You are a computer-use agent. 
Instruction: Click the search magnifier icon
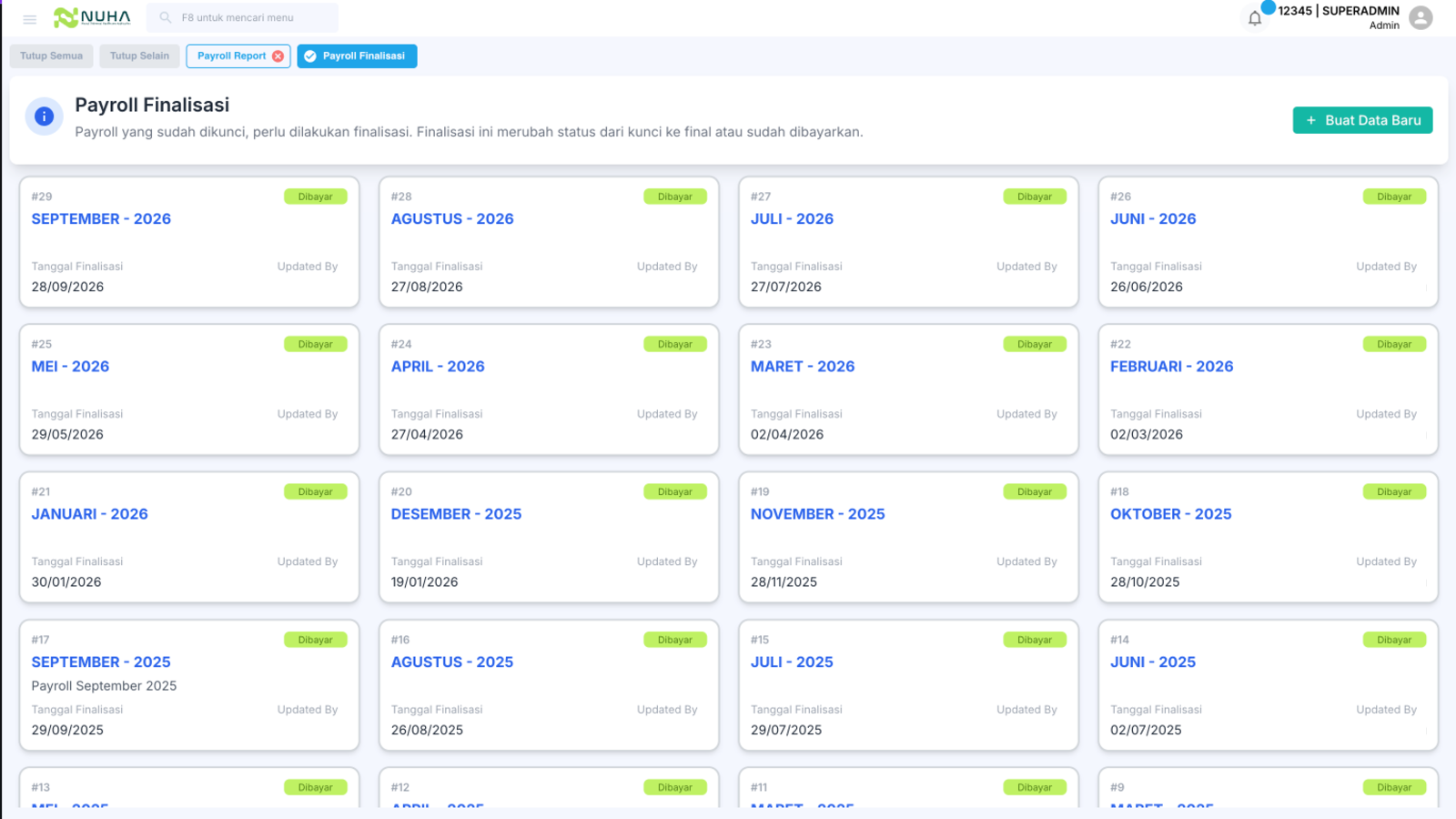click(x=165, y=17)
